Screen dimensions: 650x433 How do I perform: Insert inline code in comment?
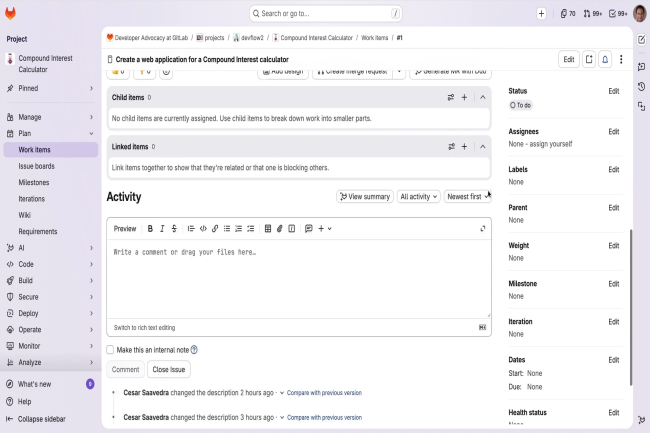click(203, 229)
